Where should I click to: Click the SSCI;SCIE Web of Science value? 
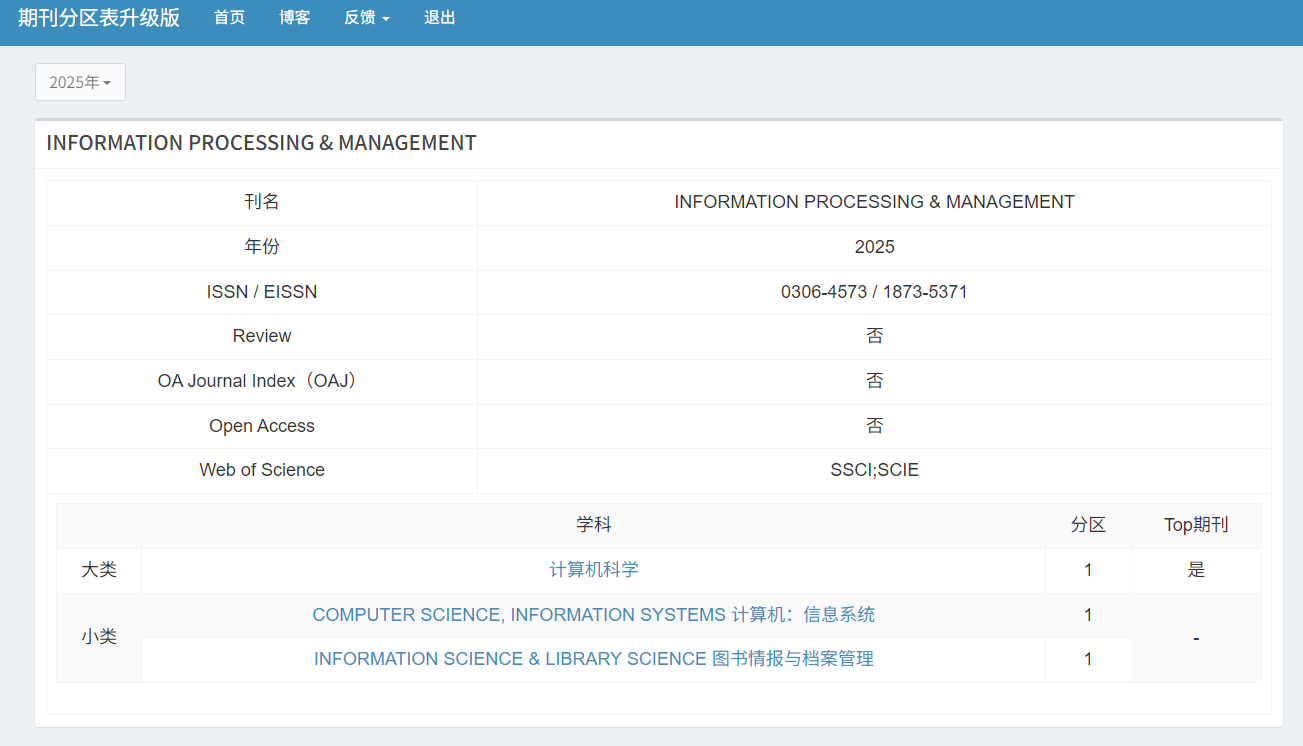(x=874, y=470)
